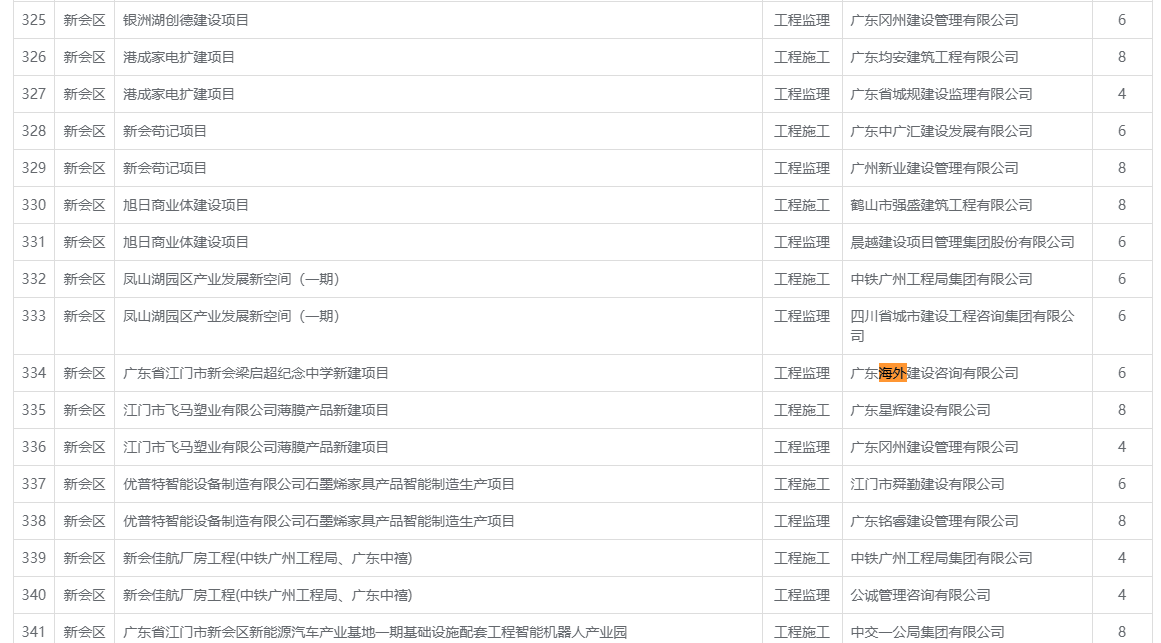Select row 336 project 江门市飞马塑业 薄膜产品

[x=255, y=447]
